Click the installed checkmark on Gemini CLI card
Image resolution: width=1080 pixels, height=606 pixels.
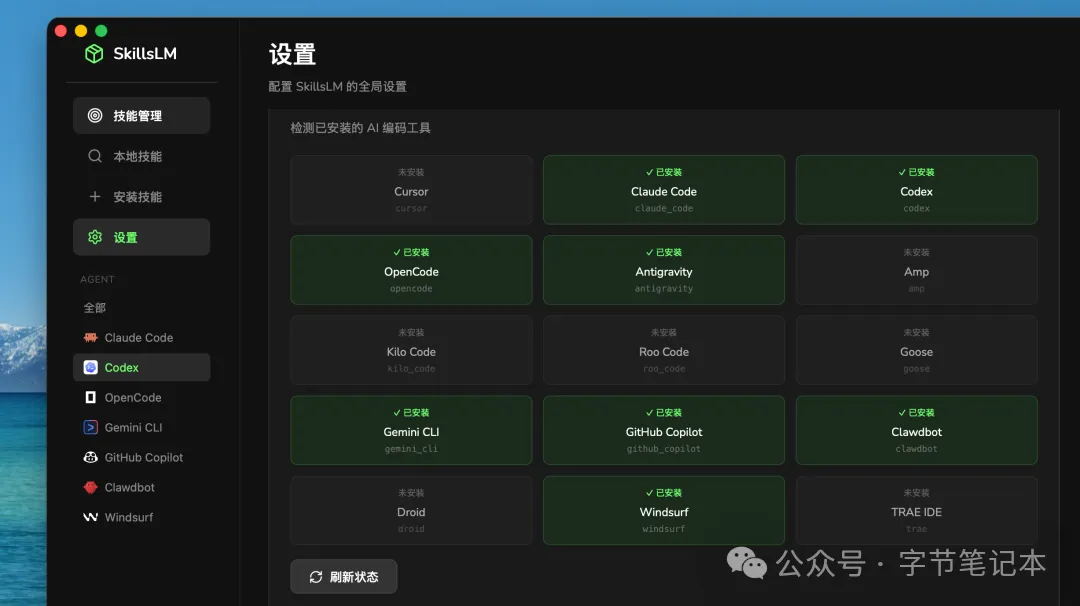pyautogui.click(x=396, y=412)
